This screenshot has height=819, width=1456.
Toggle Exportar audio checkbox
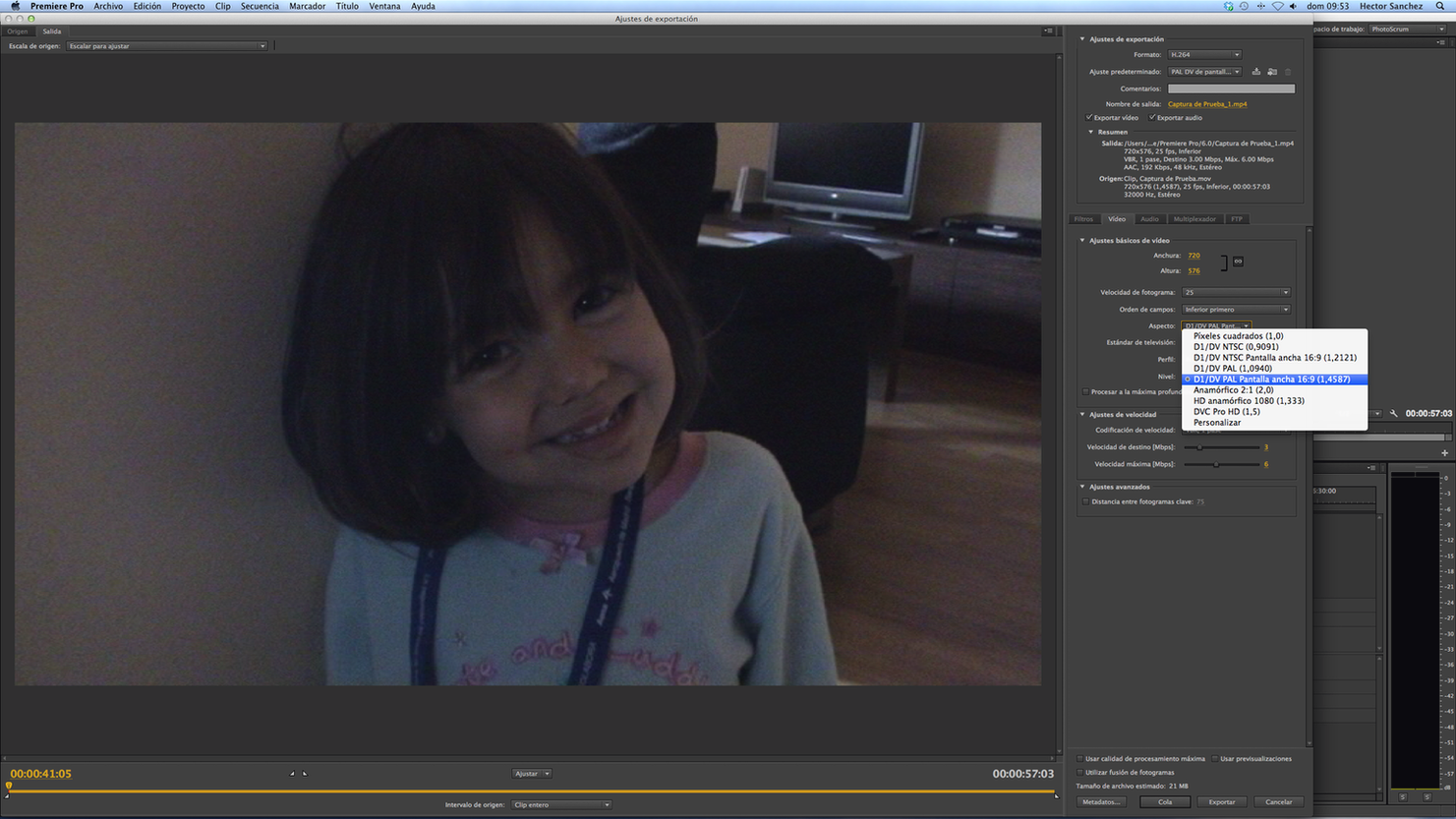point(1152,118)
